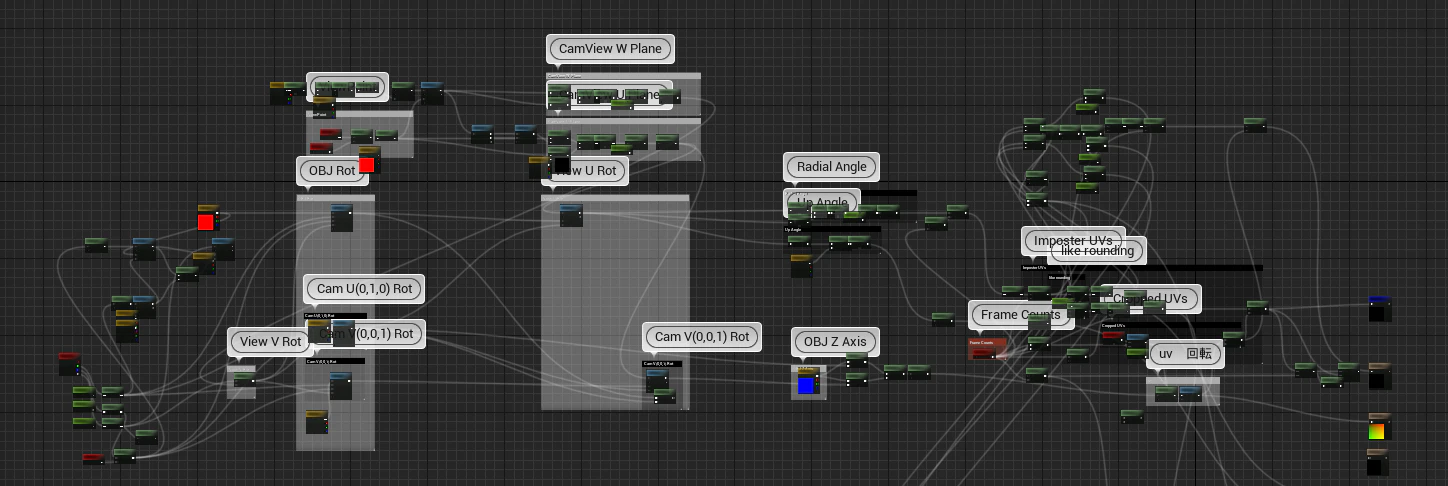The image size is (1448, 486).
Task: Select the uv 回転 comment bubble
Action: [x=1185, y=353]
